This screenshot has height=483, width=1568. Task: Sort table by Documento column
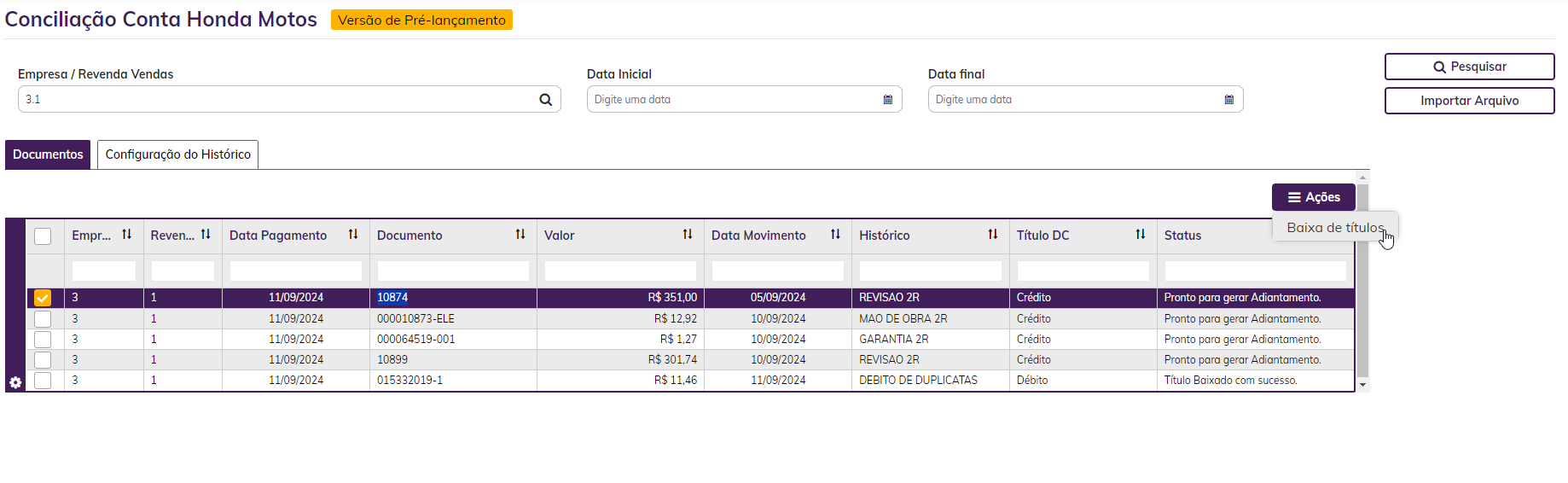pos(520,235)
